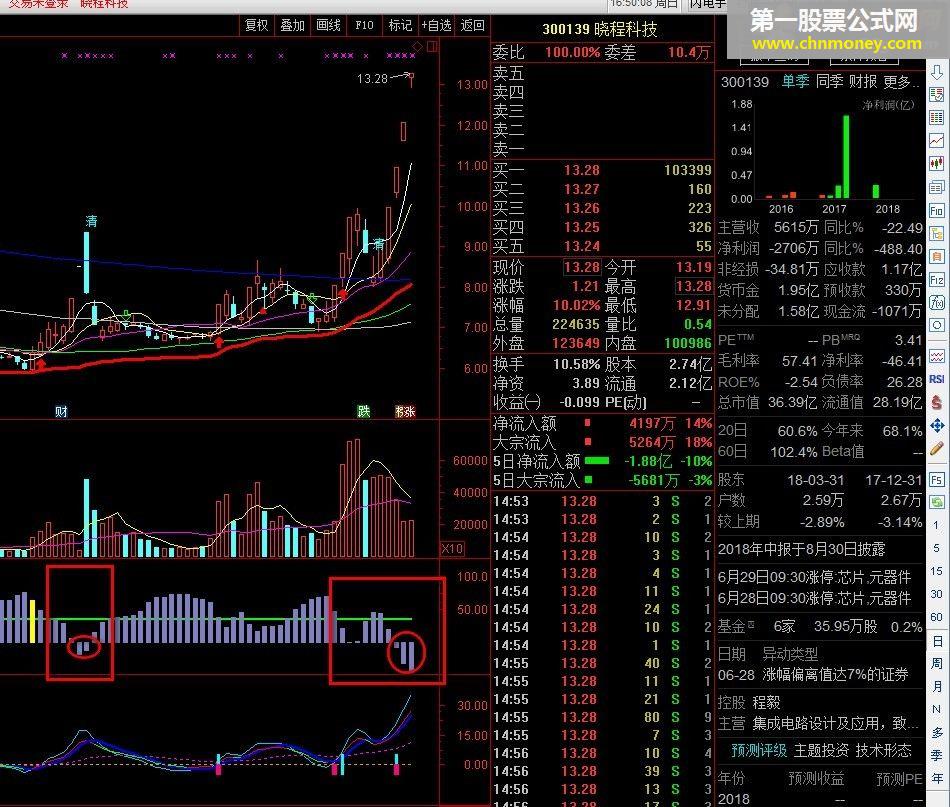Select the 主题投资 theme investing tab

822,751
